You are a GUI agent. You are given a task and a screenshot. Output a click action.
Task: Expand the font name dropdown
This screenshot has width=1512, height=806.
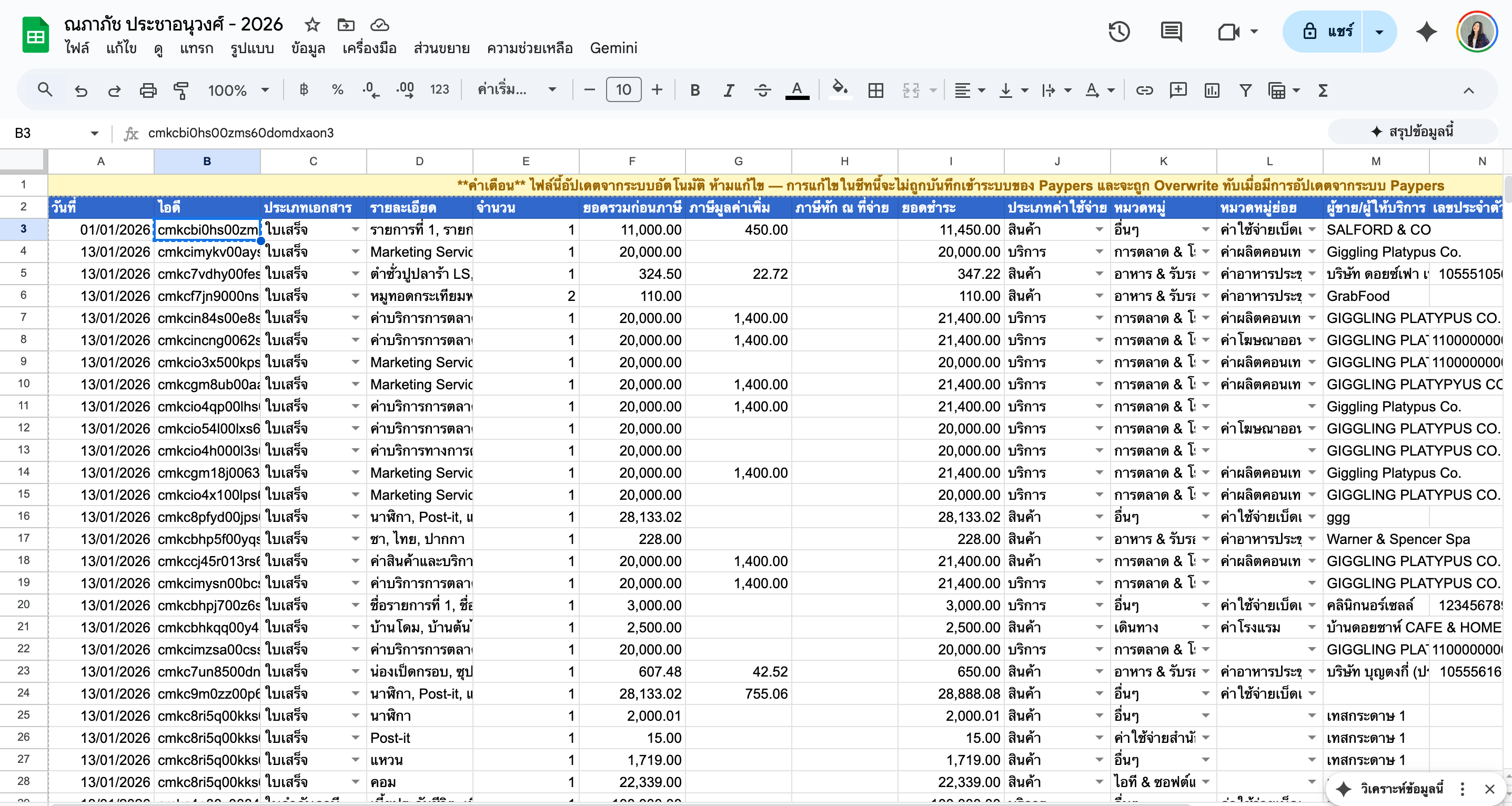[517, 90]
